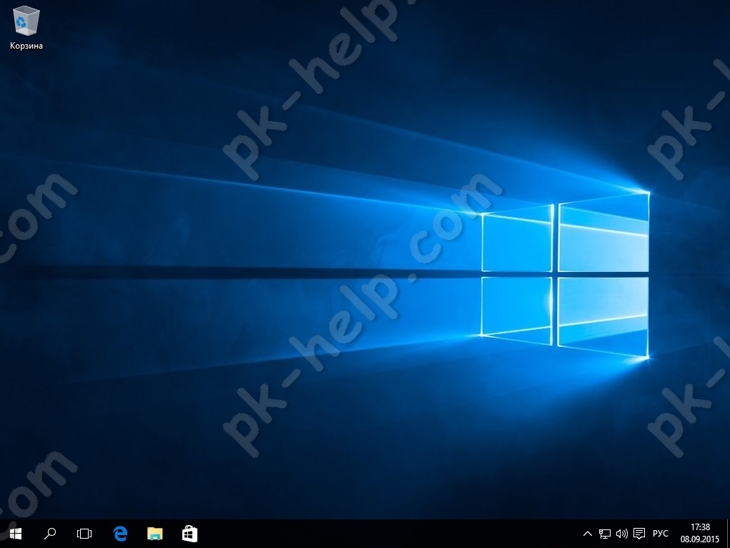
Task: Open the network status tray icon
Action: [604, 534]
